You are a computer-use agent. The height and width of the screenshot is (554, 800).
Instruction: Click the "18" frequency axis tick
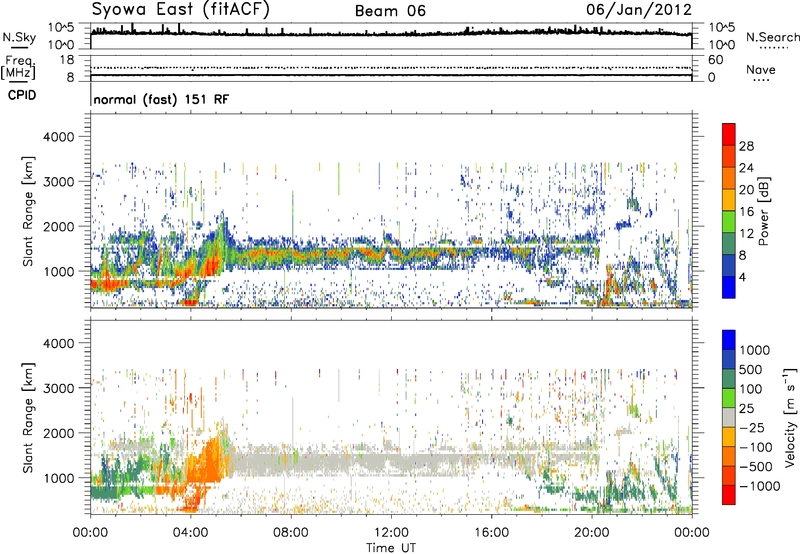tap(67, 60)
